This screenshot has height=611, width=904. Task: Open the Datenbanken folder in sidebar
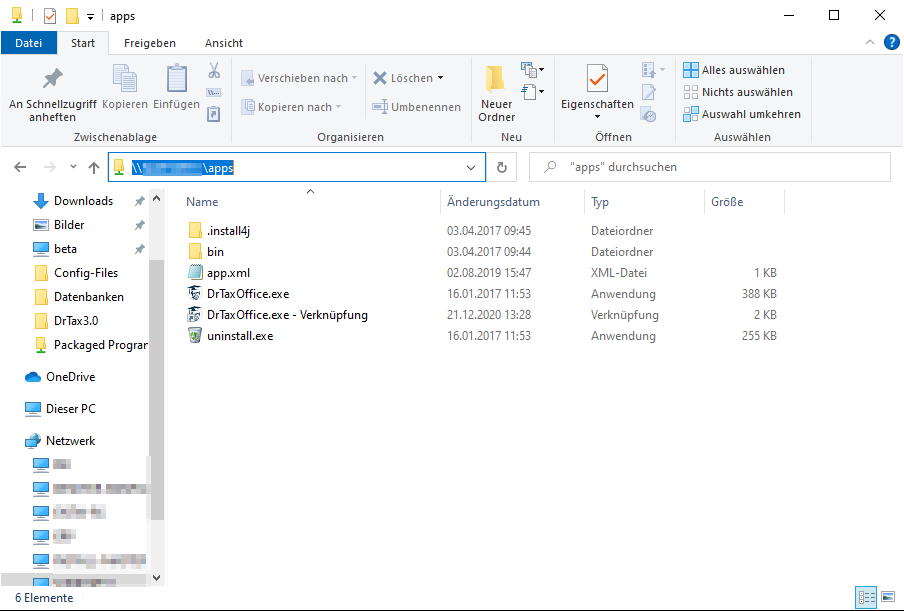coord(88,297)
